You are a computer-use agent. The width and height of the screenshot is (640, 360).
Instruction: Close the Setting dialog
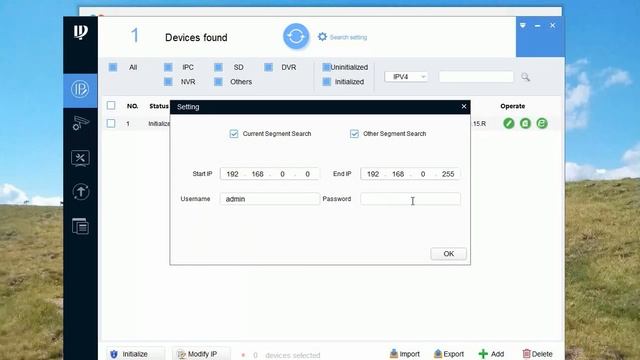coord(464,107)
